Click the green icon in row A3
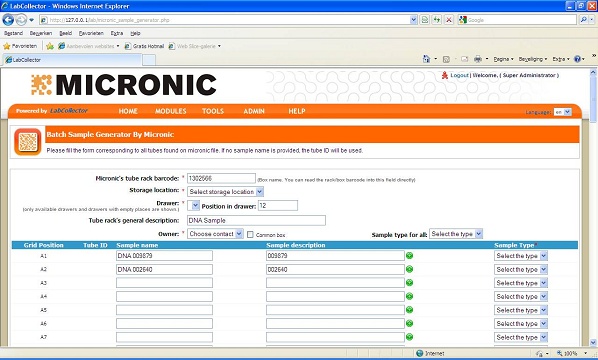 [410, 283]
